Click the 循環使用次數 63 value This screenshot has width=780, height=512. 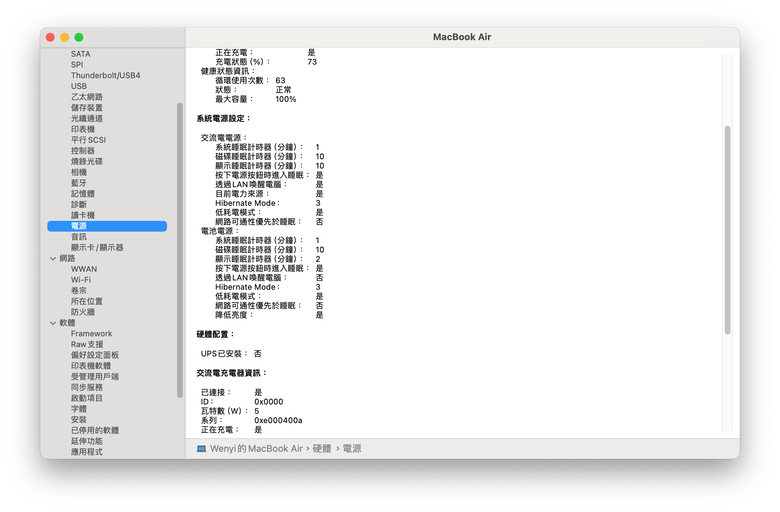click(281, 81)
